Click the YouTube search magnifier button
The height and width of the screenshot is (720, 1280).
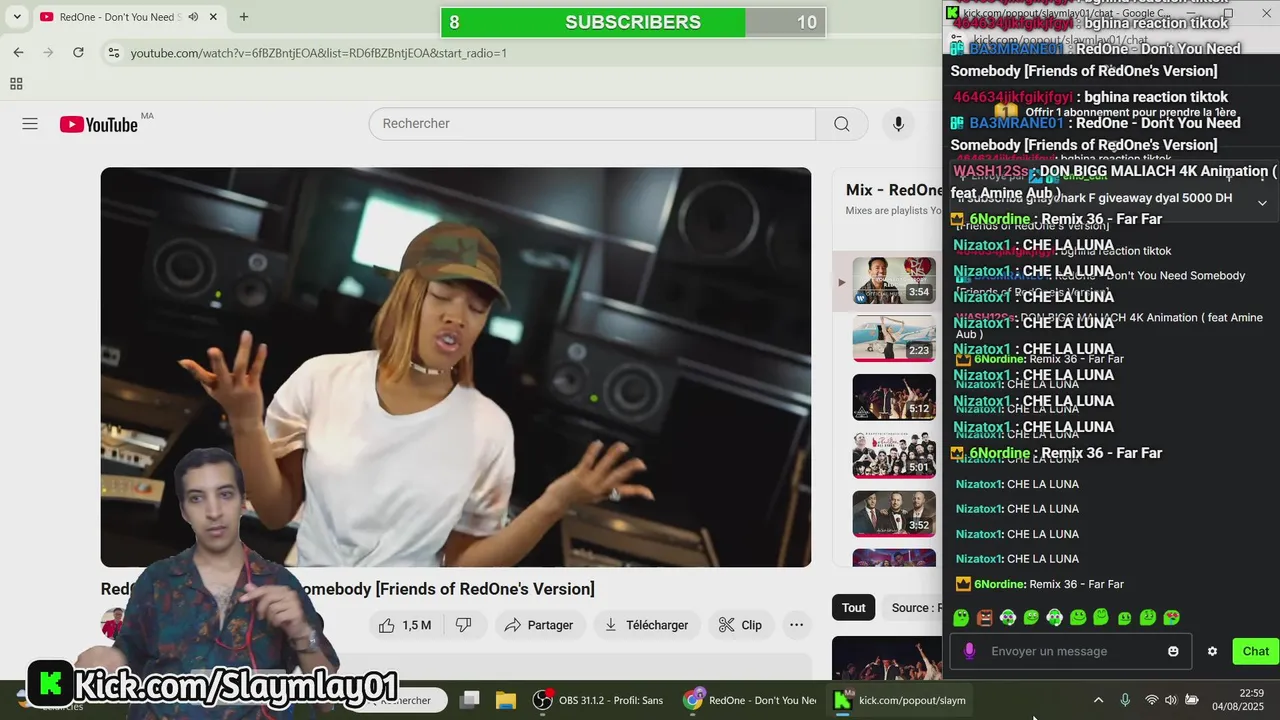(x=842, y=124)
